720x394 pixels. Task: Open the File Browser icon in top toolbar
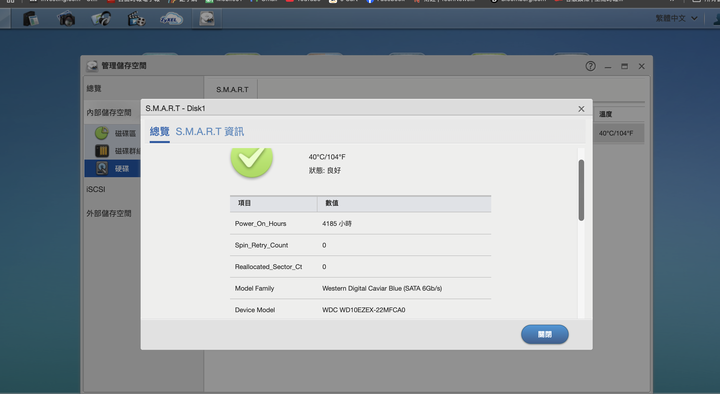click(31, 19)
